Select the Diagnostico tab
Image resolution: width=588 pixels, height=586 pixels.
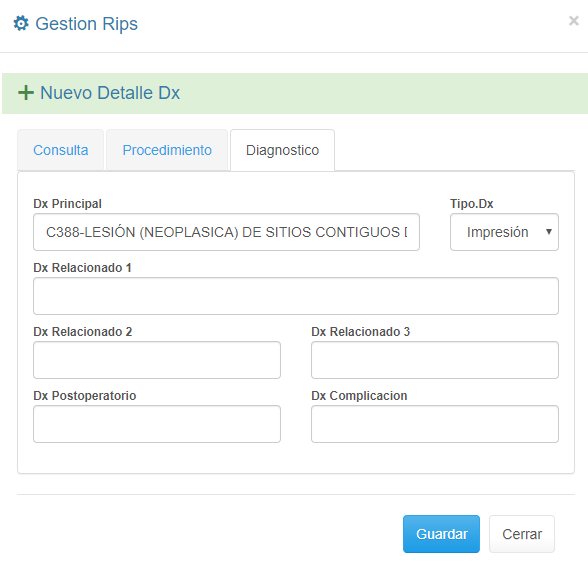tap(282, 150)
